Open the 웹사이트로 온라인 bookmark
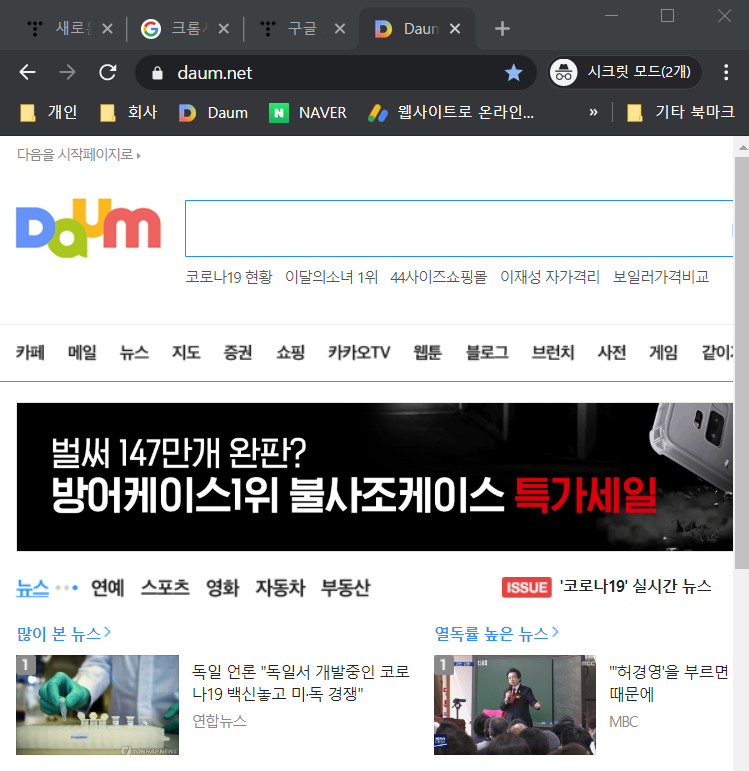The height and width of the screenshot is (771, 749). pos(451,113)
